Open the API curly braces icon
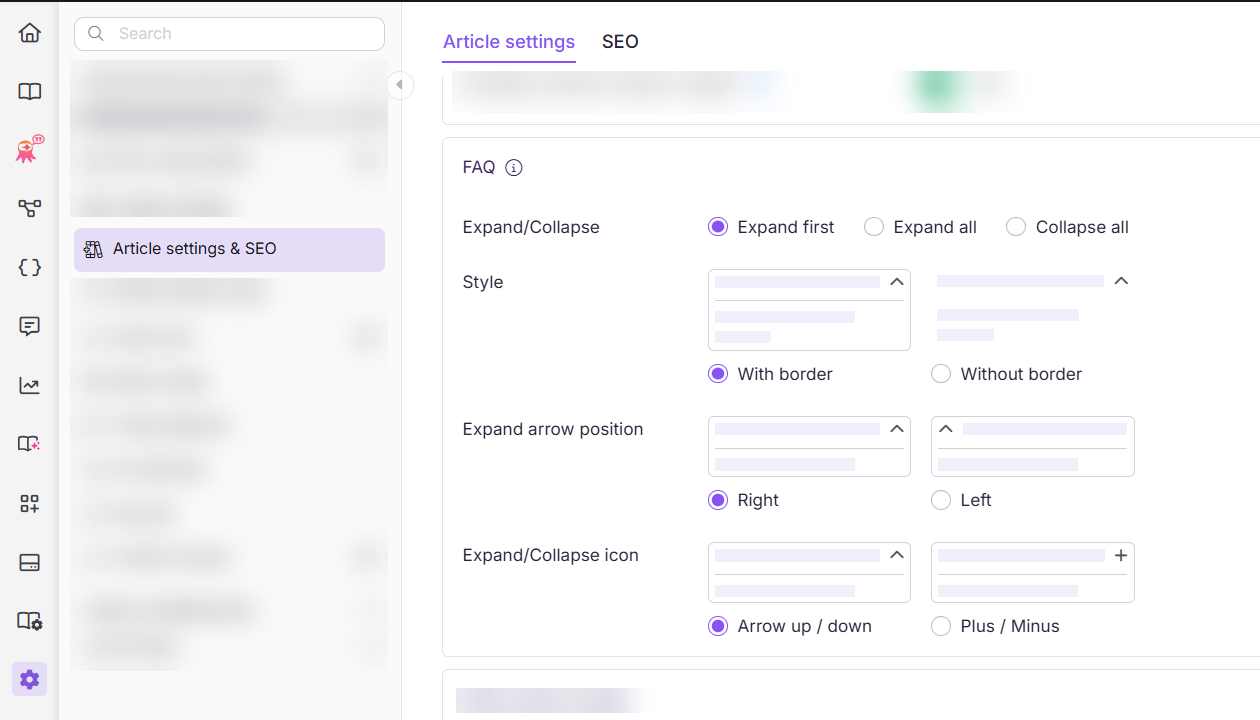Image resolution: width=1260 pixels, height=720 pixels. point(30,267)
